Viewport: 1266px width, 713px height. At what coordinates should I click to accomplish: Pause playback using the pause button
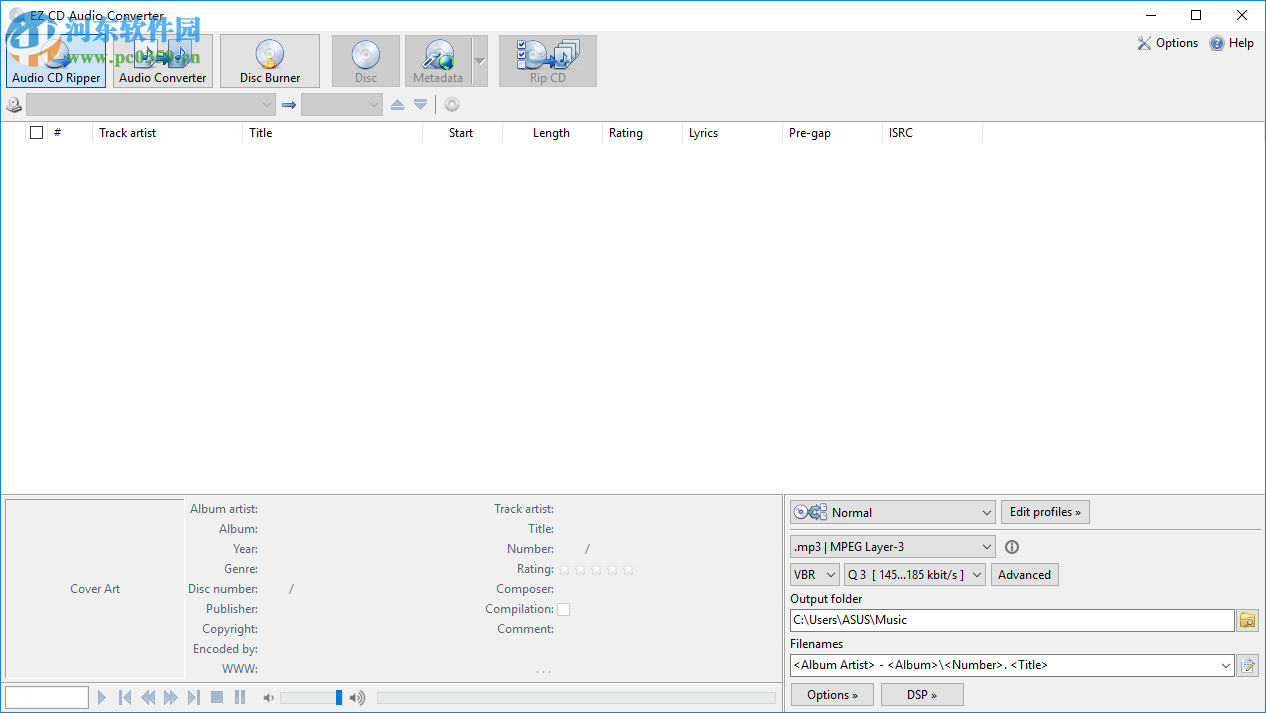coord(240,697)
